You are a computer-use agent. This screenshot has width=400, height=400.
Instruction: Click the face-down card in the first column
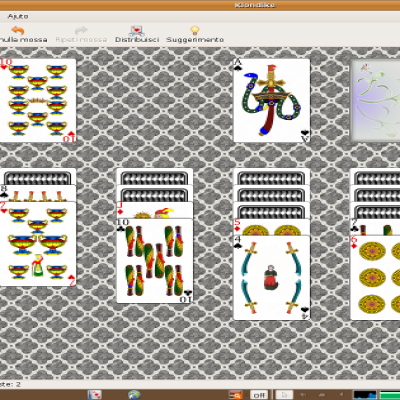tap(38, 177)
